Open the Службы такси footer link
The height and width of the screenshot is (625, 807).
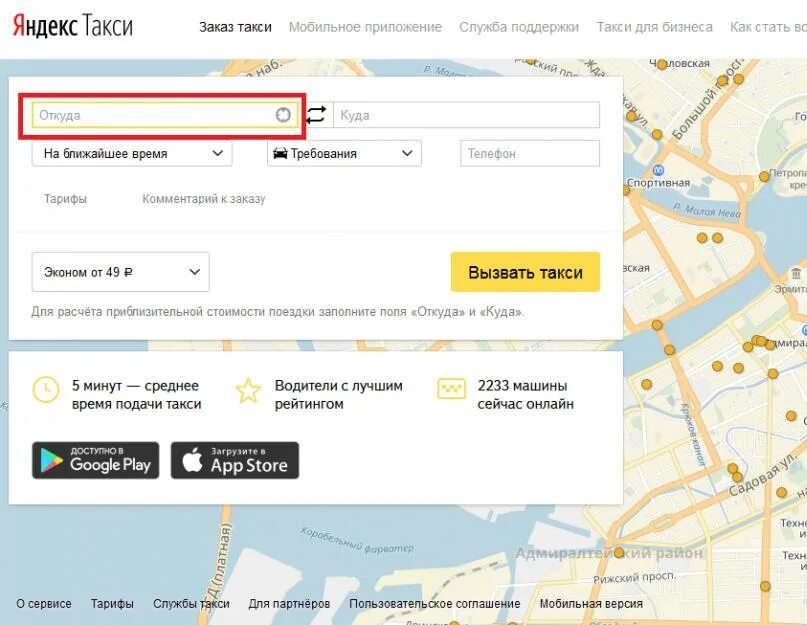coord(191,603)
